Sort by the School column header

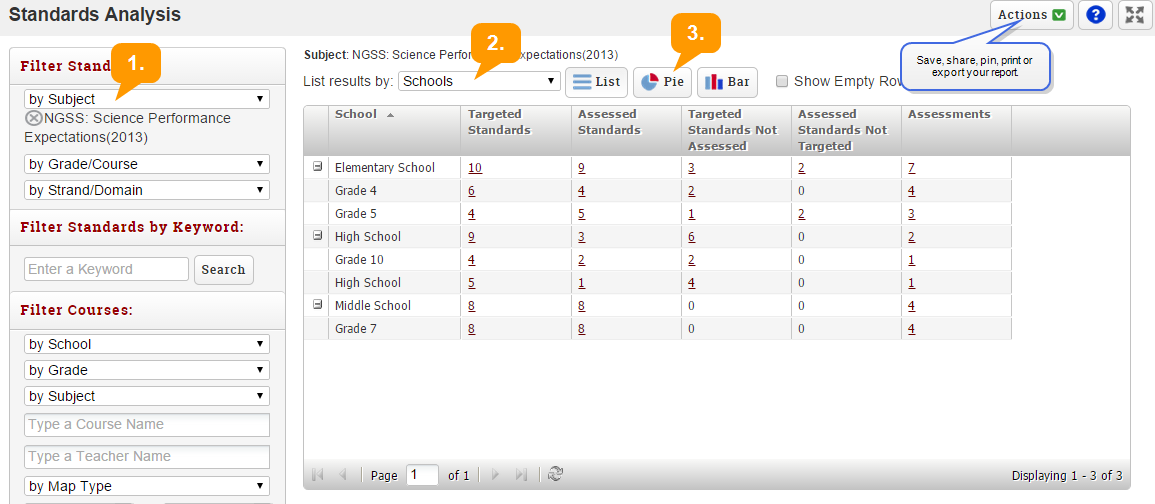click(x=355, y=114)
